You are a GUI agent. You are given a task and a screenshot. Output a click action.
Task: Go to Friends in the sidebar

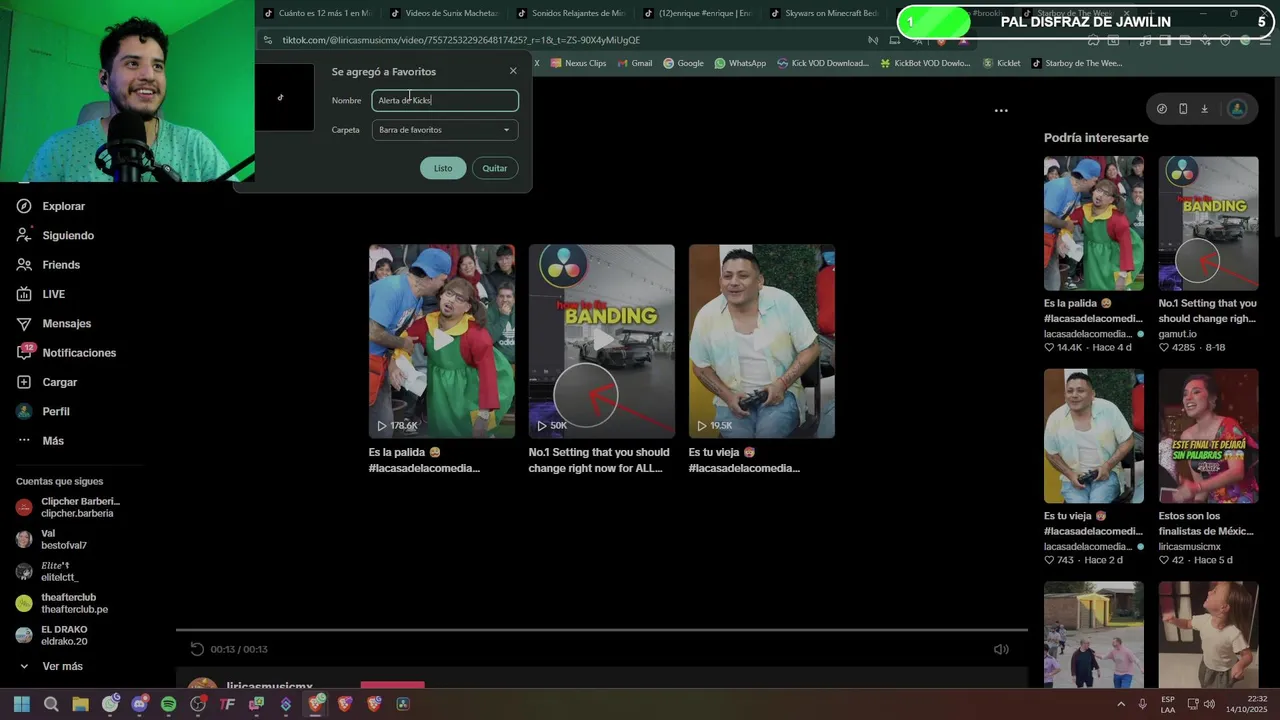click(x=49, y=265)
